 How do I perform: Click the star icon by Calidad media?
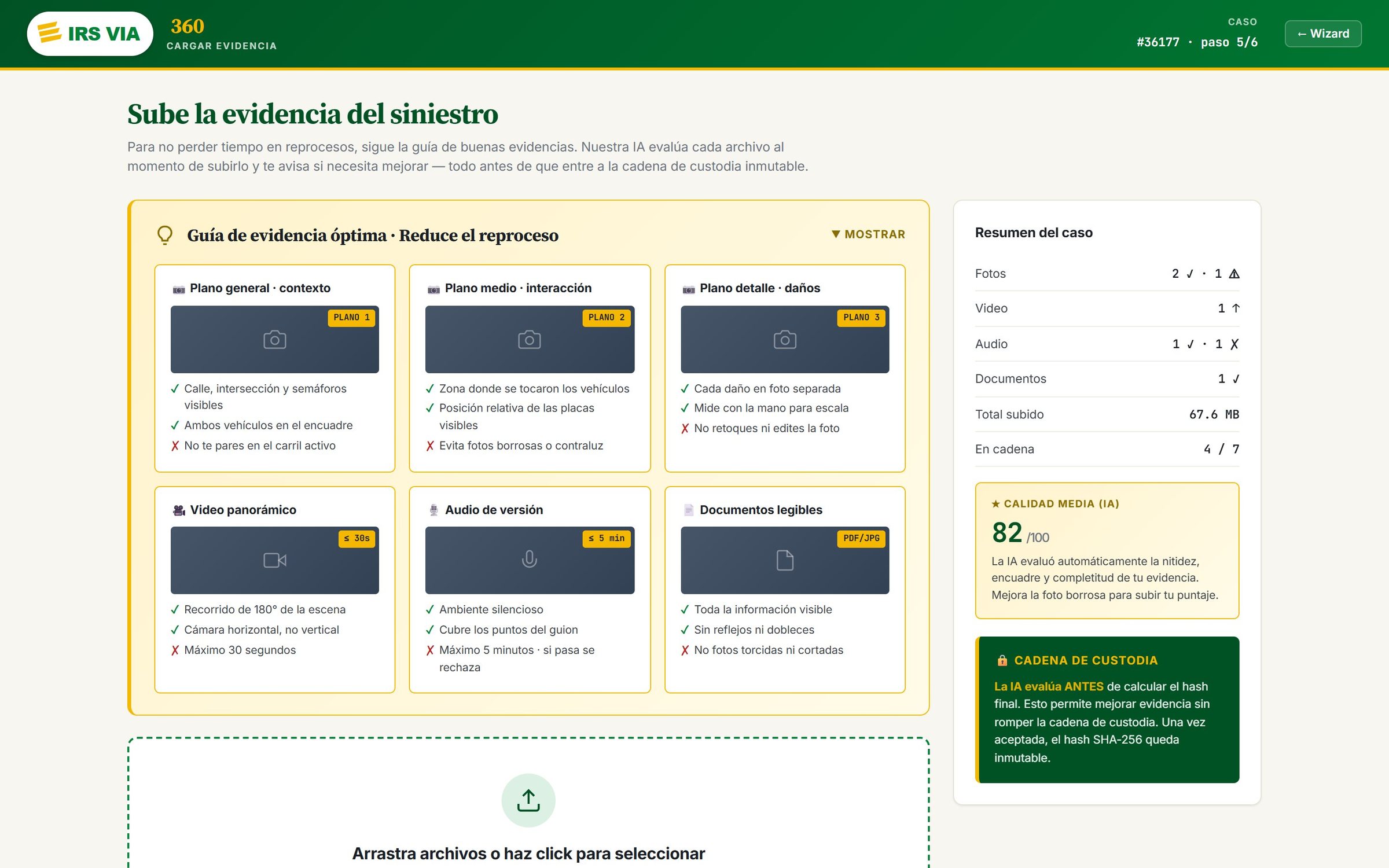pyautogui.click(x=995, y=504)
